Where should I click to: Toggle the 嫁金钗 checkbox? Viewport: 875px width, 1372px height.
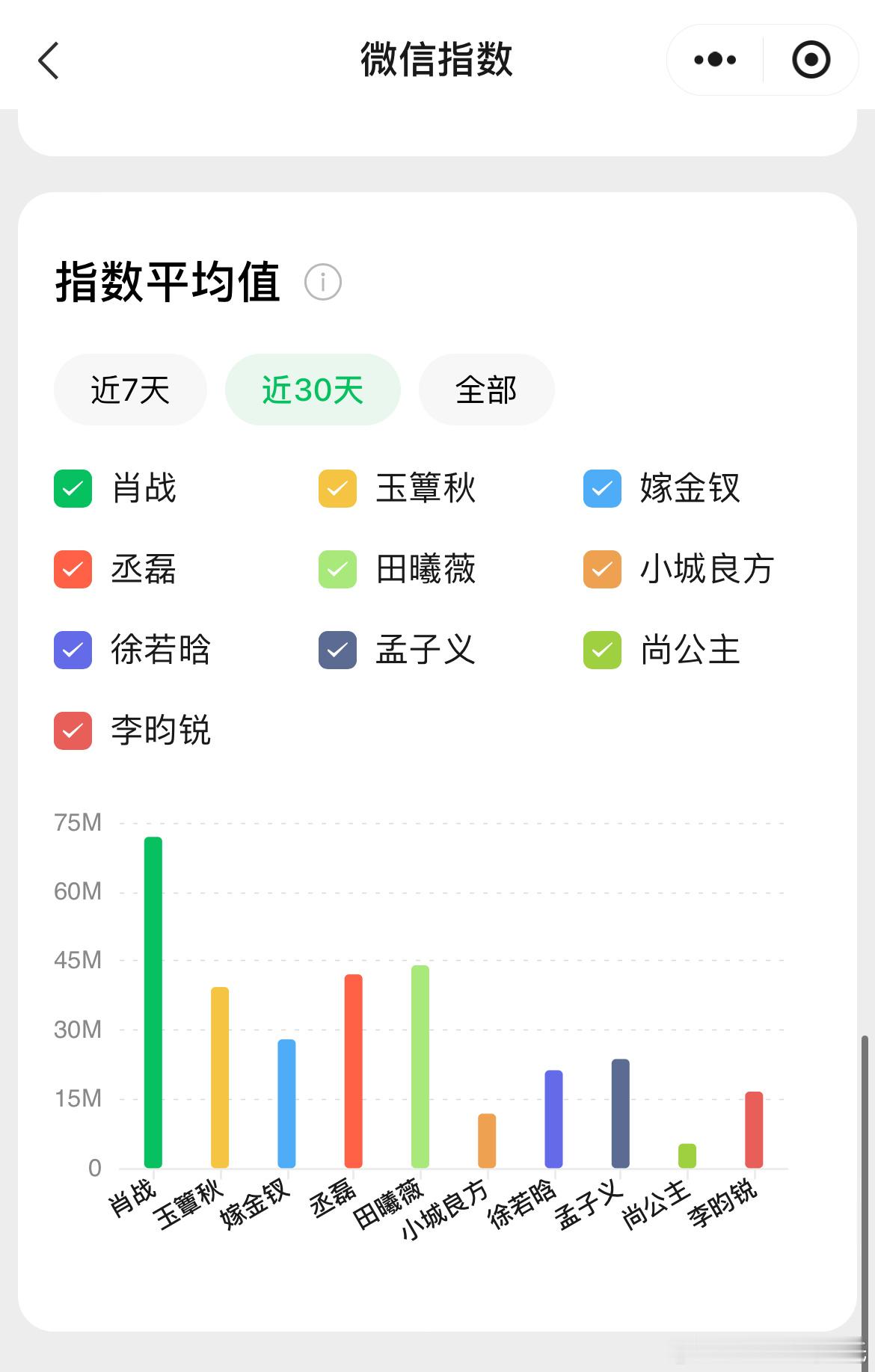602,488
